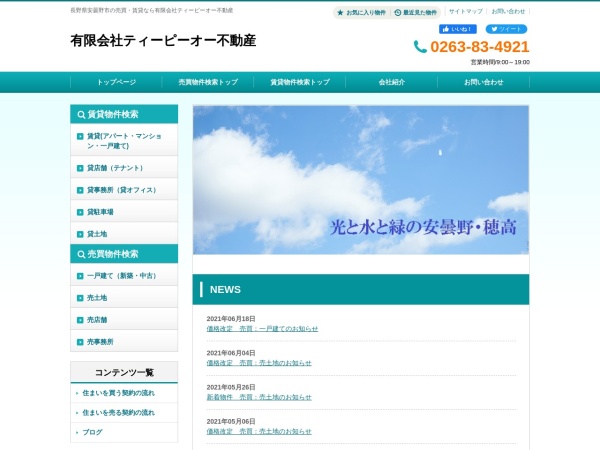Click magnifier icon beside 売買物件検索

coord(81,254)
